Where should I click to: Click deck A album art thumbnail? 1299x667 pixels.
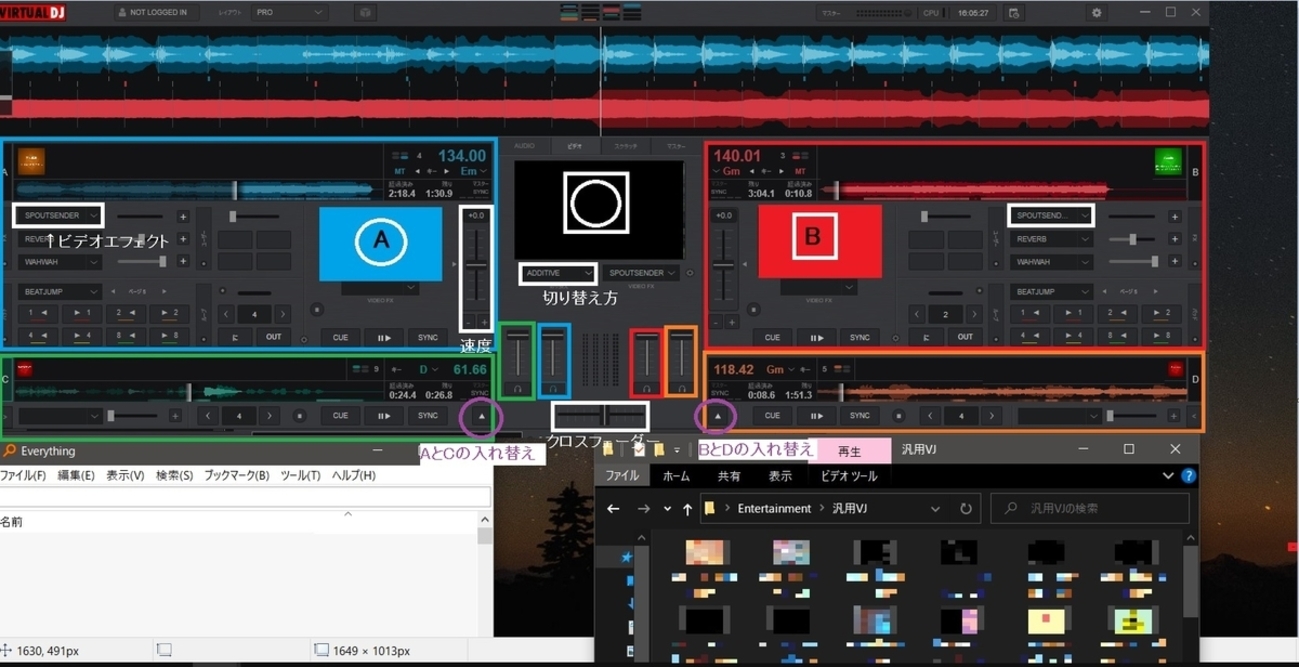coord(31,160)
